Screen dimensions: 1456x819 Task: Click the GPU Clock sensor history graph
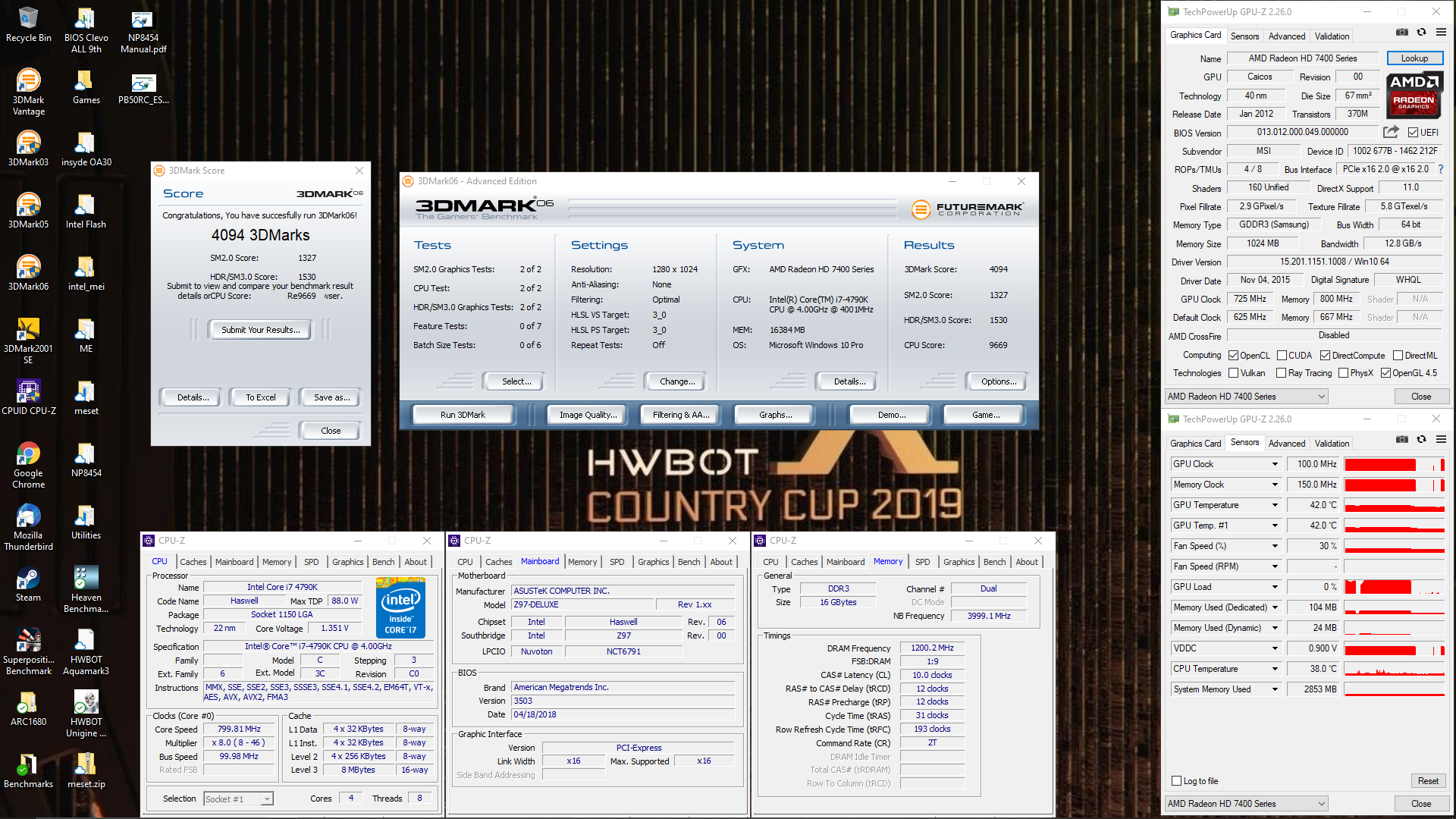[1395, 464]
